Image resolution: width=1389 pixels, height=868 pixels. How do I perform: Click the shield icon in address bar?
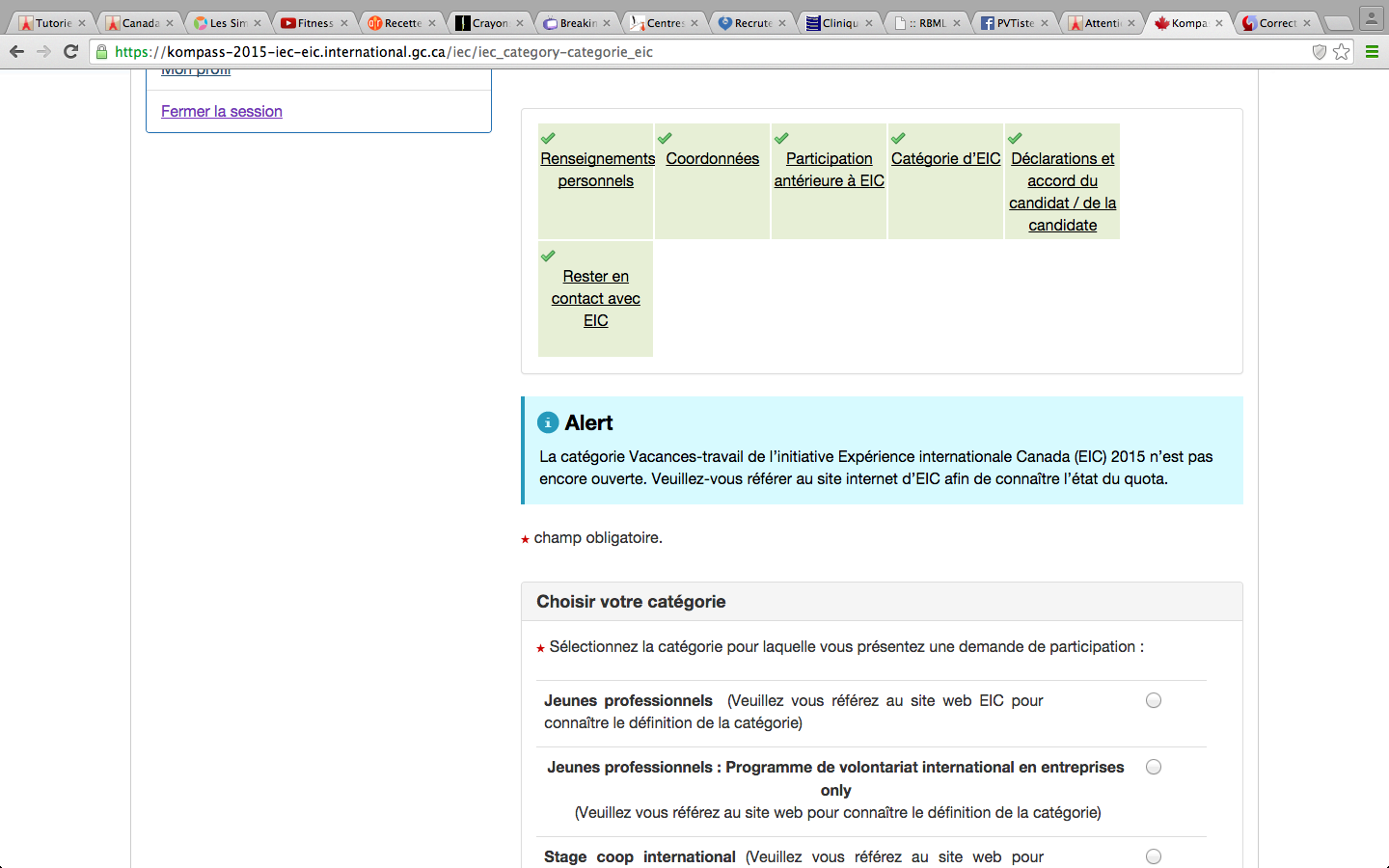click(1320, 52)
